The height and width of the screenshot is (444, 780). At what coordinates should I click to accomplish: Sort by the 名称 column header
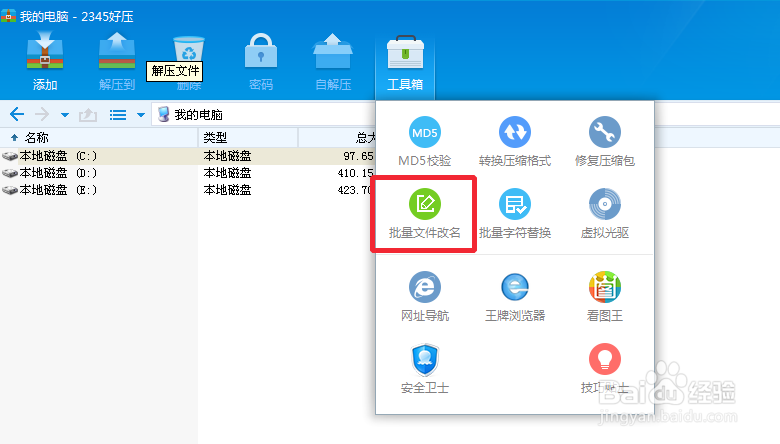pos(99,138)
